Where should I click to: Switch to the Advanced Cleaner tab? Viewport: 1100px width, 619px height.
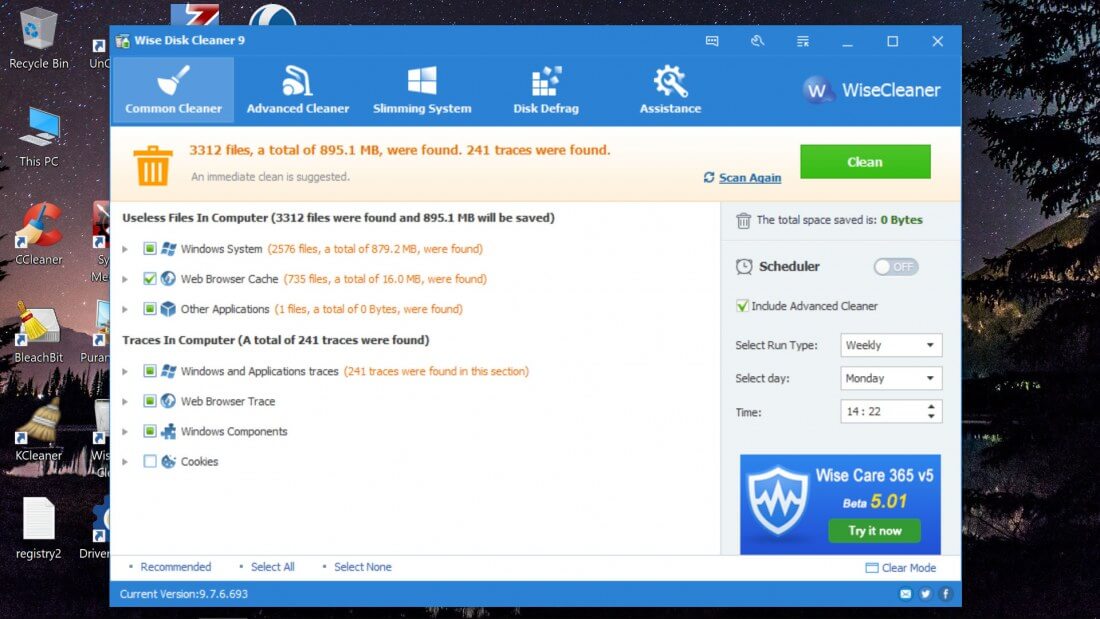(297, 90)
